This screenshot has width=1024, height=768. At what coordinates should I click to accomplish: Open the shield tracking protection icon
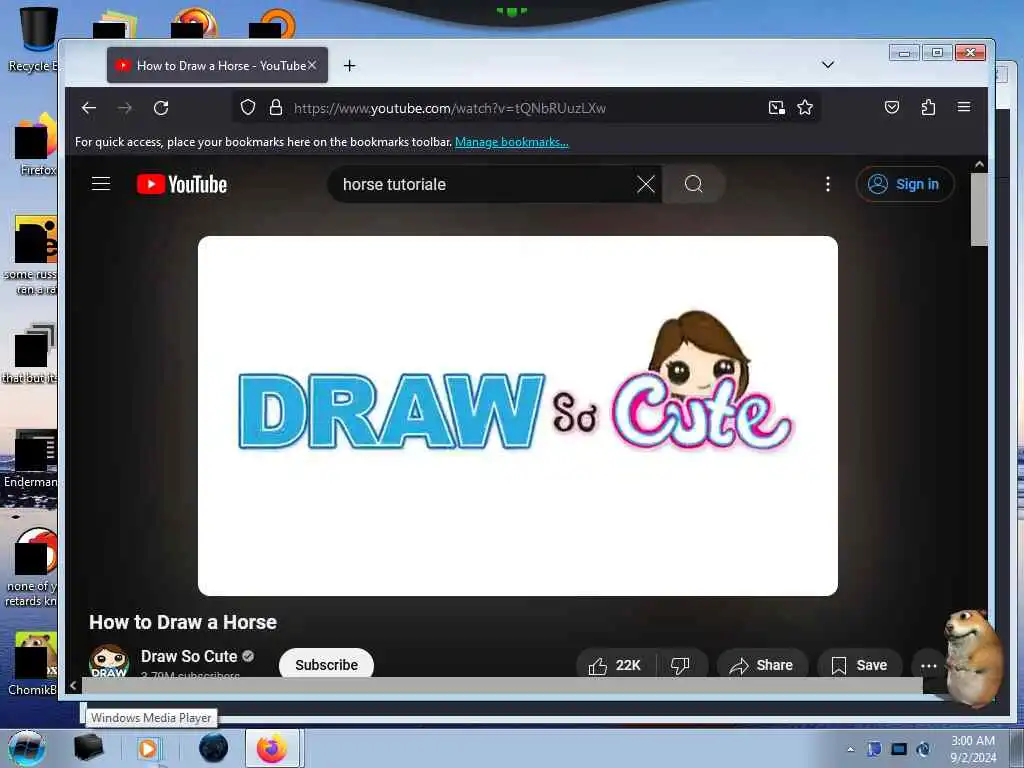pyautogui.click(x=248, y=107)
